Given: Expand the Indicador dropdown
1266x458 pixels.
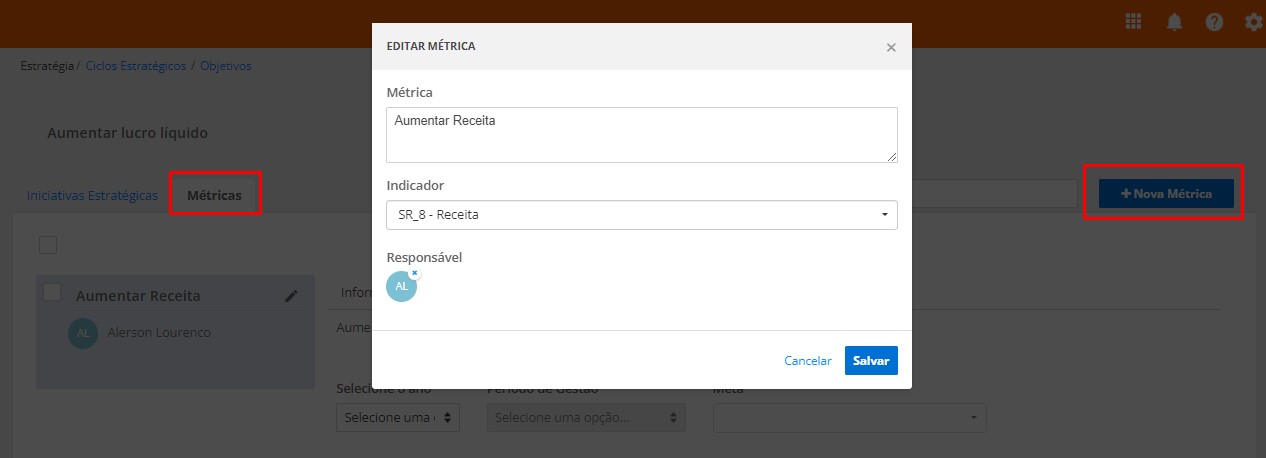Looking at the screenshot, I should tap(641, 215).
